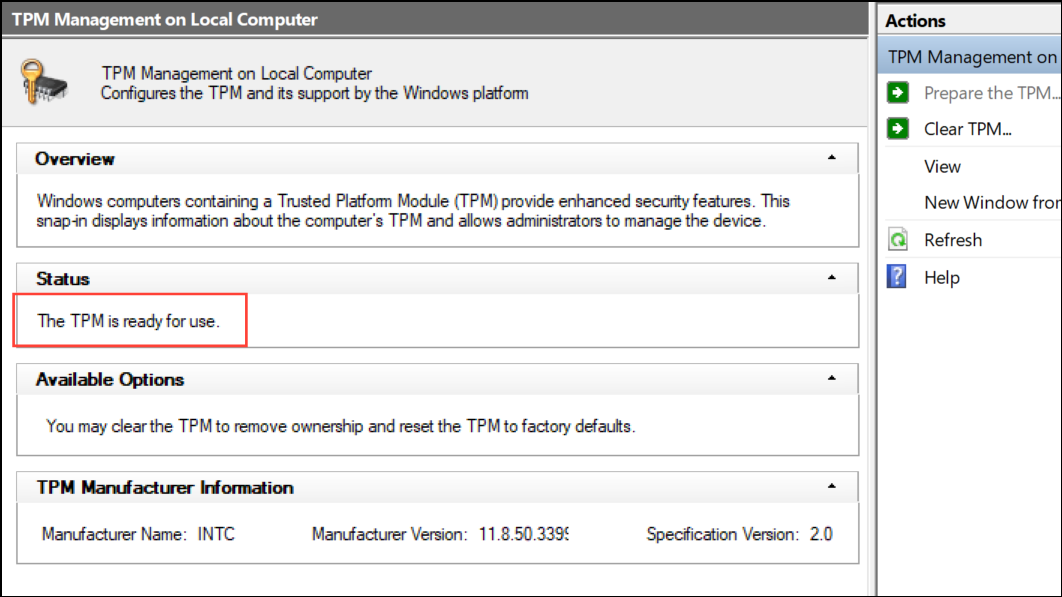
Task: Open the View action submenu
Action: [942, 167]
